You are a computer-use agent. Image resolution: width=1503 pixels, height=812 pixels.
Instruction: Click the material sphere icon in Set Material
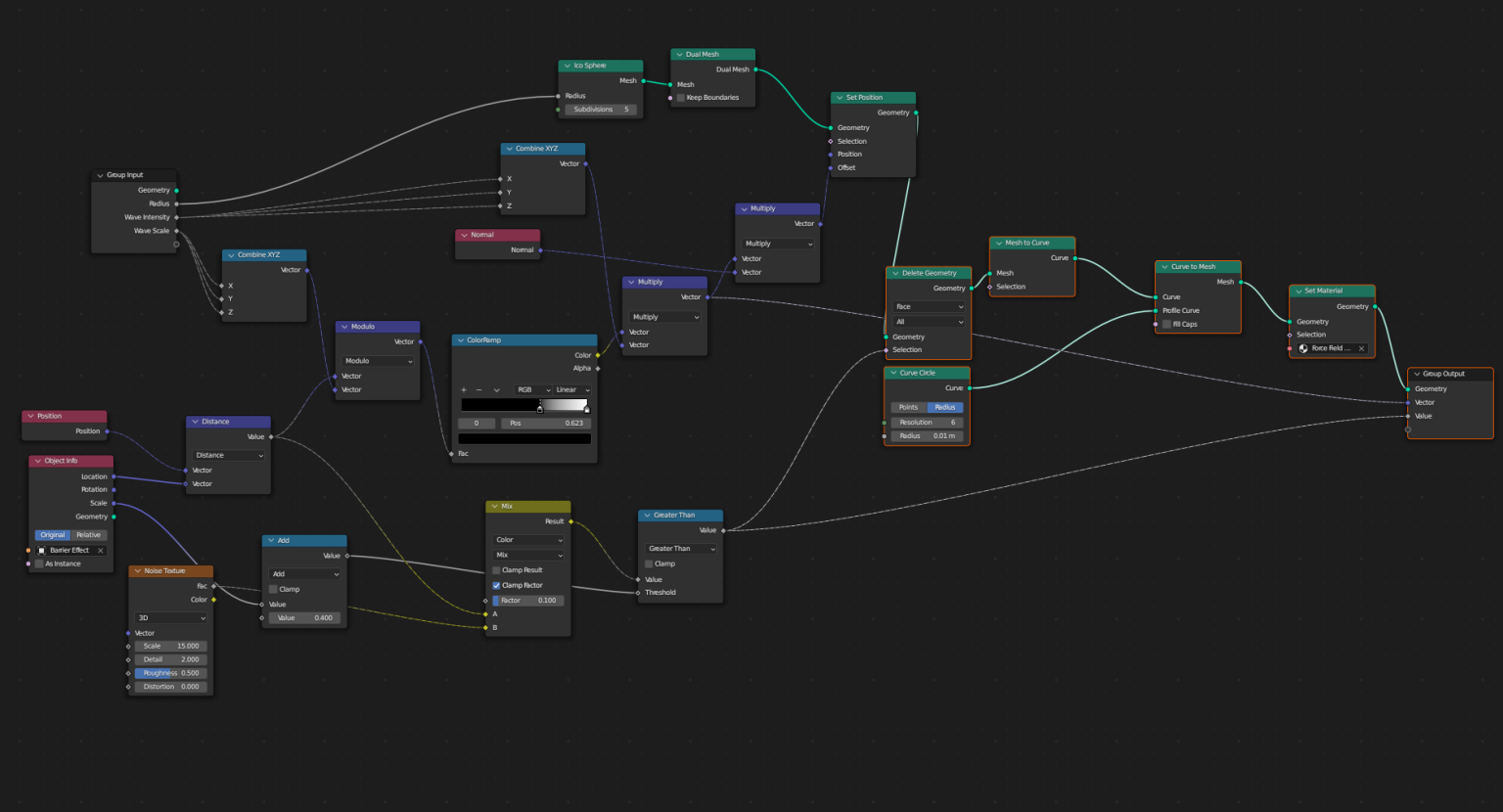click(1303, 348)
